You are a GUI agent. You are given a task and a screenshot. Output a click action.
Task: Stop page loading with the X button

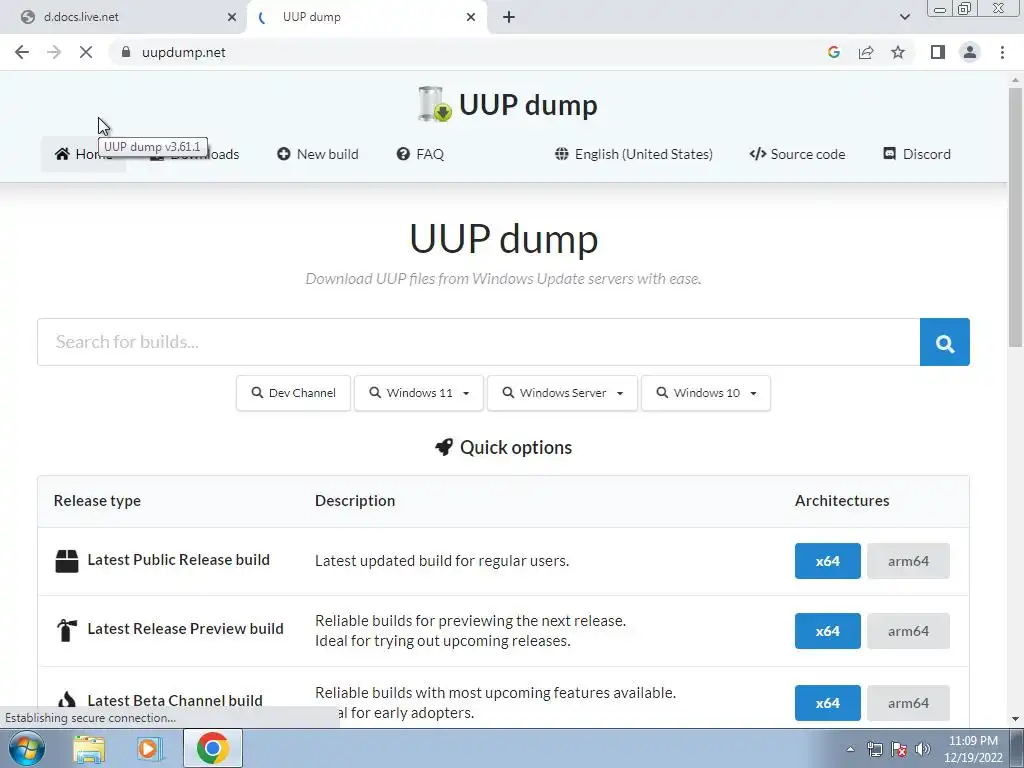click(86, 52)
